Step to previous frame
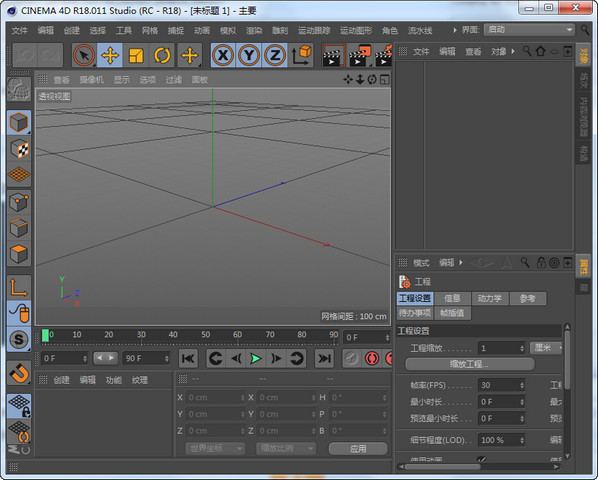Screen dimensions: 598x480 tap(236, 358)
